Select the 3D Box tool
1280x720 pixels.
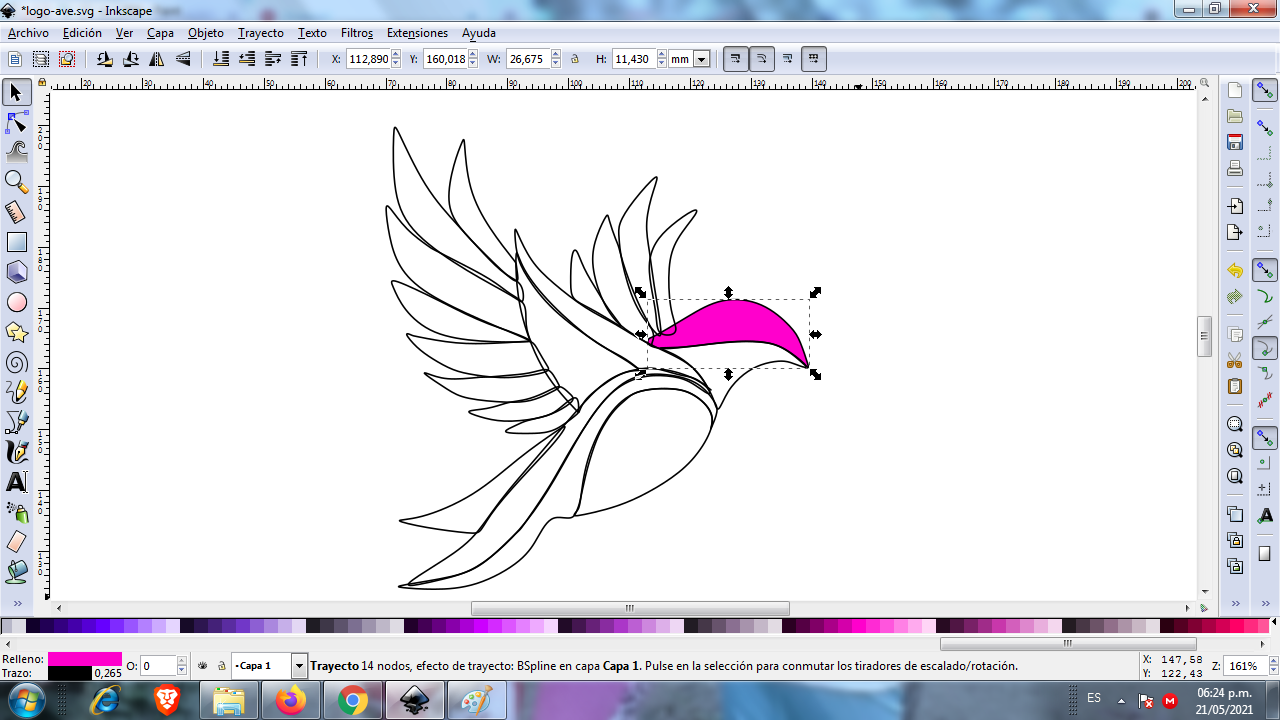[x=16, y=272]
